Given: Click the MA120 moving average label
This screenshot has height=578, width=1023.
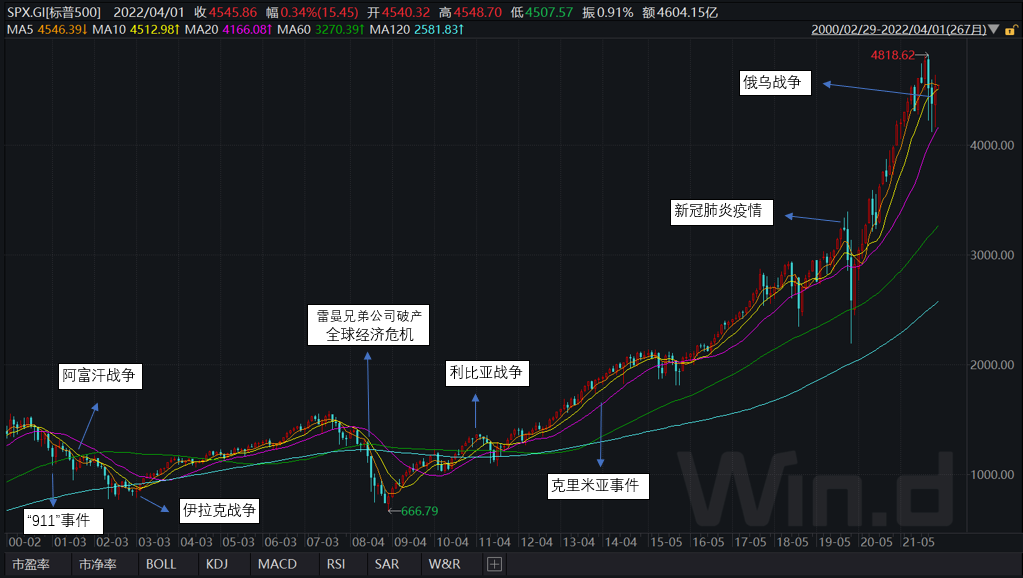Looking at the screenshot, I should 389,31.
